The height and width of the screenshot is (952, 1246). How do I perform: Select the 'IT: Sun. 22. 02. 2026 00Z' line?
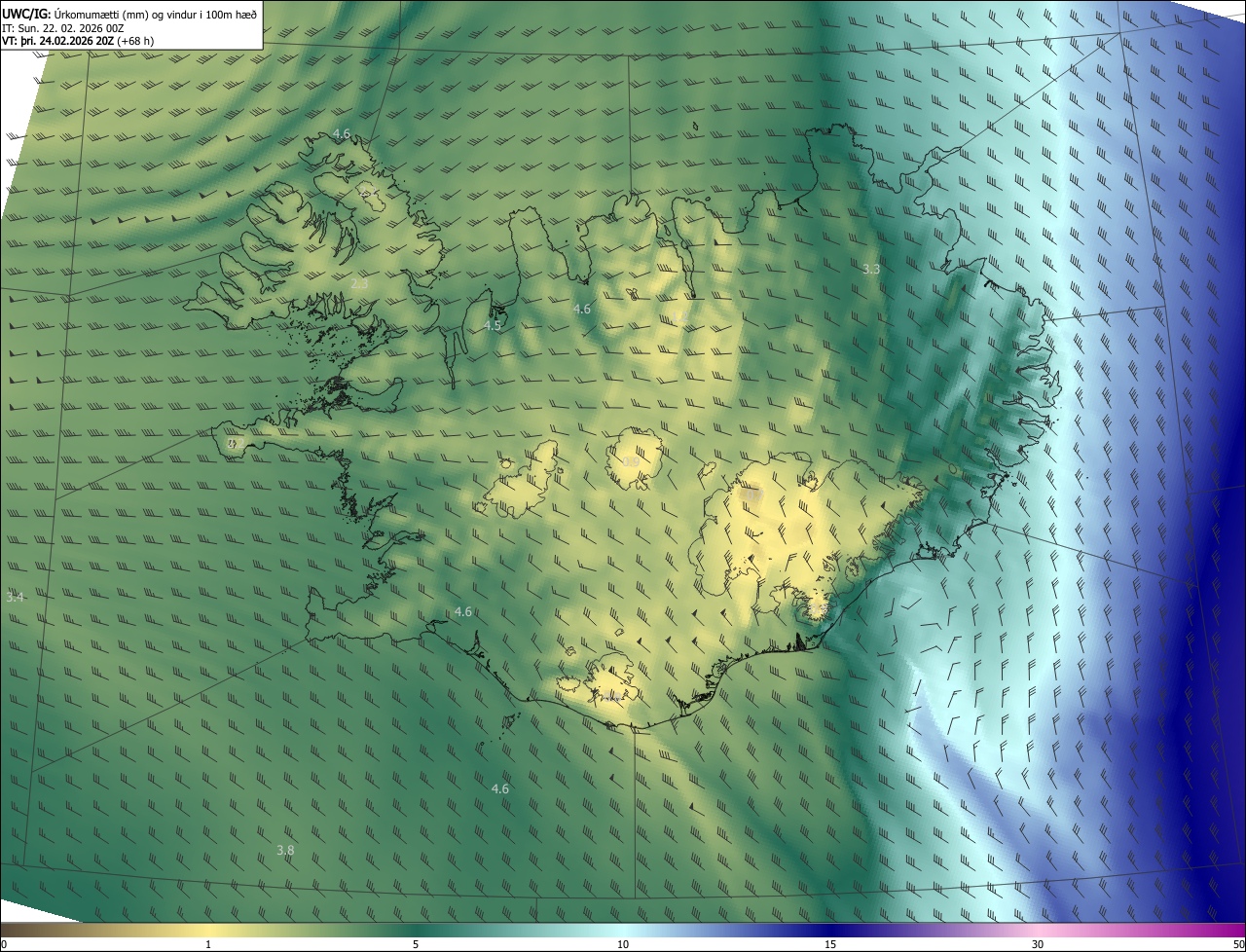(62, 27)
